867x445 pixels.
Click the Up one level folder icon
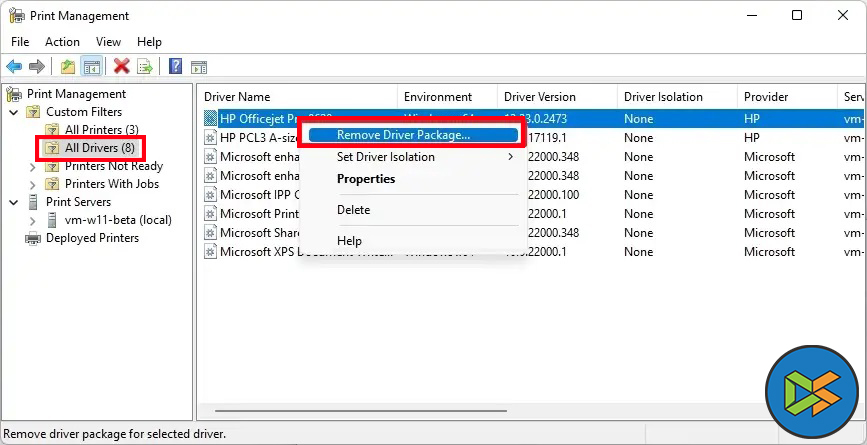[67, 67]
